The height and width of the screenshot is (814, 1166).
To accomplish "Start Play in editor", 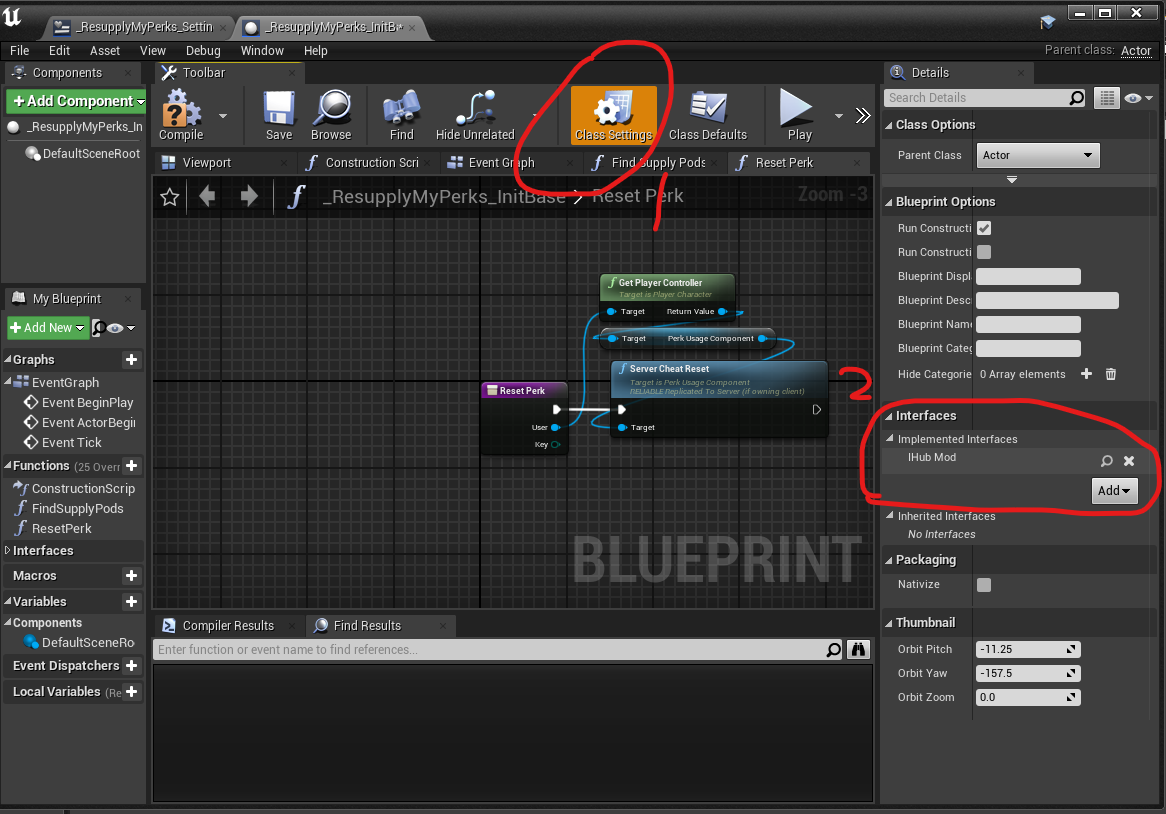I will click(799, 115).
